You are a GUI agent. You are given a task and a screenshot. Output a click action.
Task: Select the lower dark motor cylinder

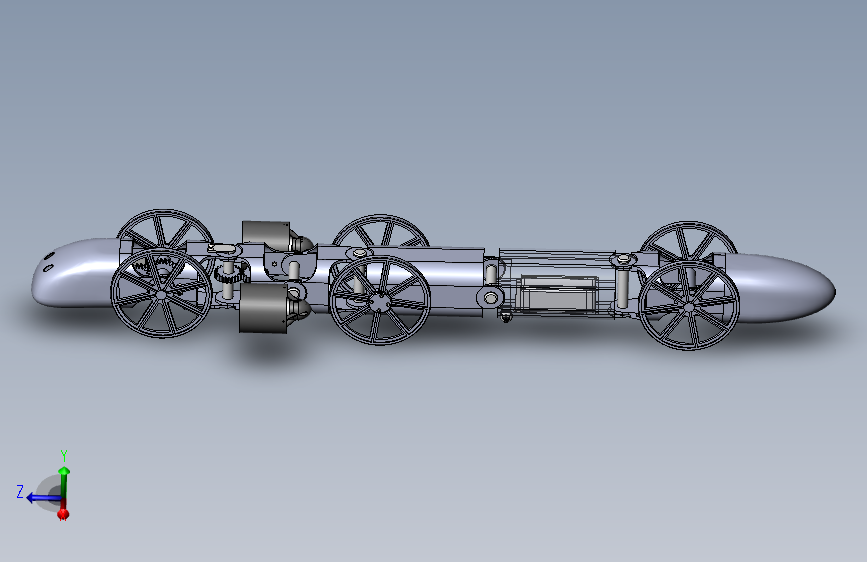point(264,308)
